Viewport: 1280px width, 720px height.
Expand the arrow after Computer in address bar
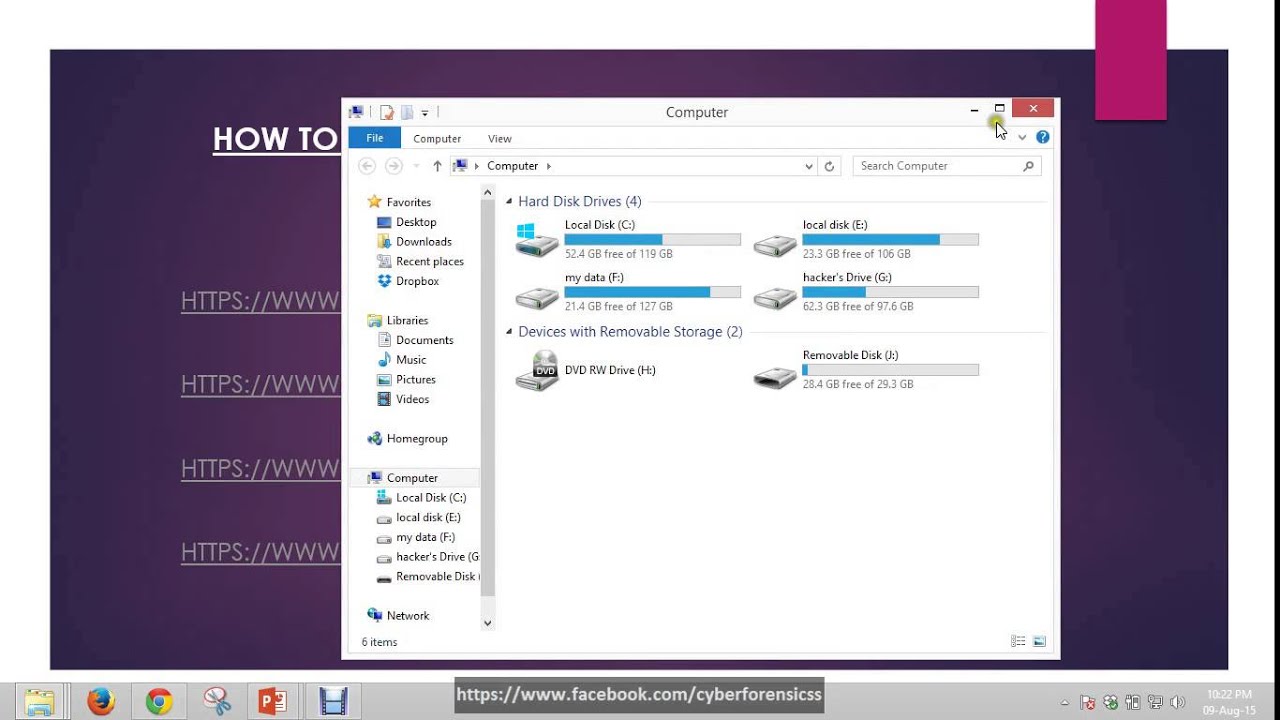549,166
